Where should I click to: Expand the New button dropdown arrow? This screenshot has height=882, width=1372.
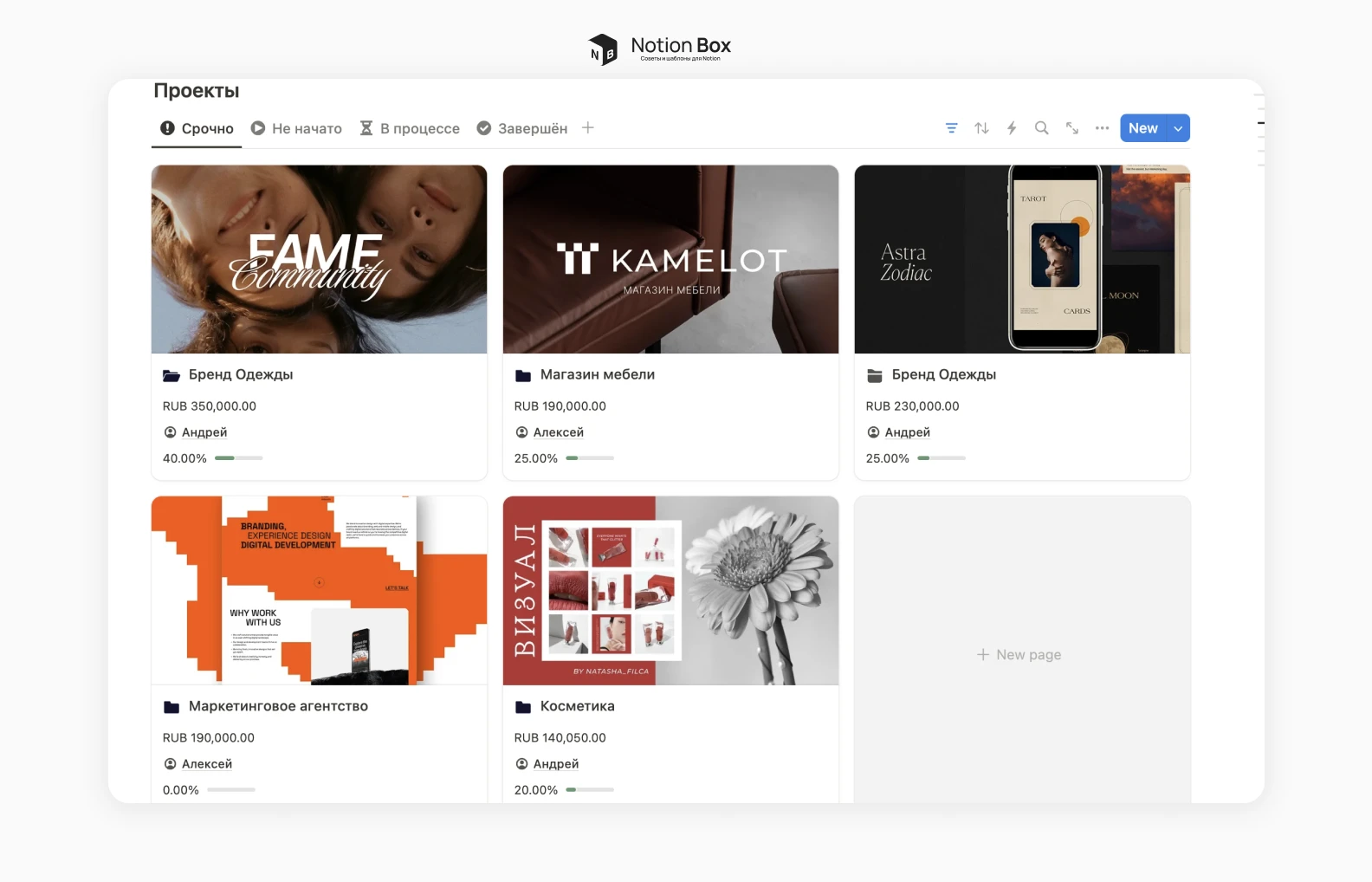(x=1178, y=128)
